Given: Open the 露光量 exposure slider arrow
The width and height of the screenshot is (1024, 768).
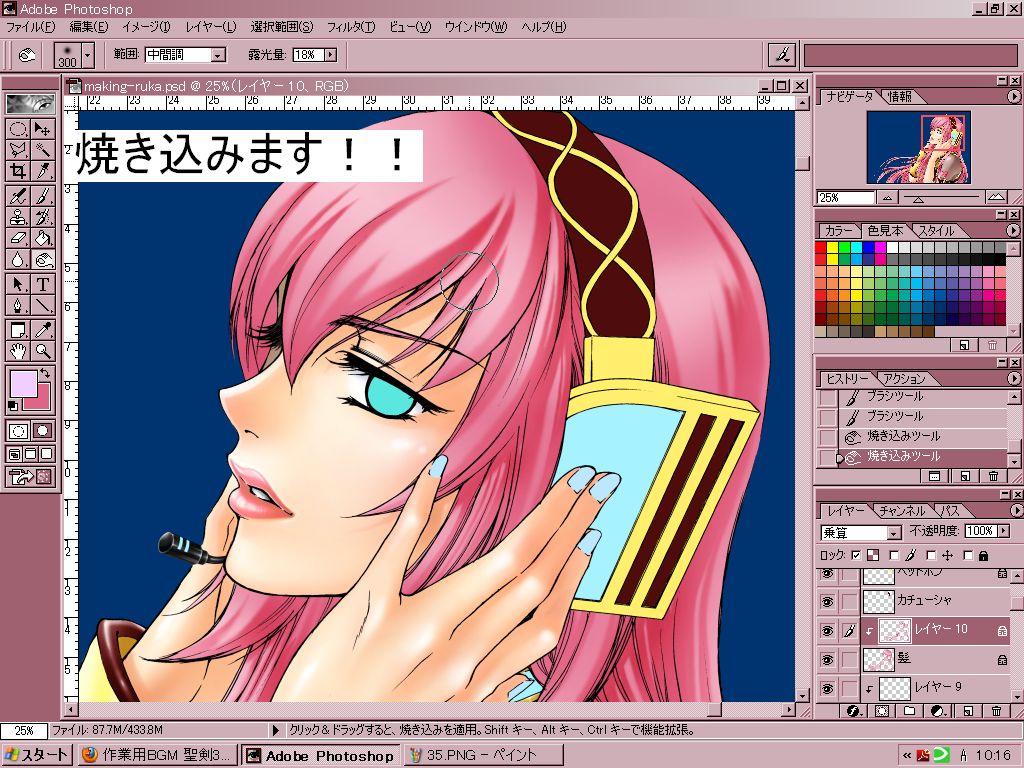Looking at the screenshot, I should 330,55.
